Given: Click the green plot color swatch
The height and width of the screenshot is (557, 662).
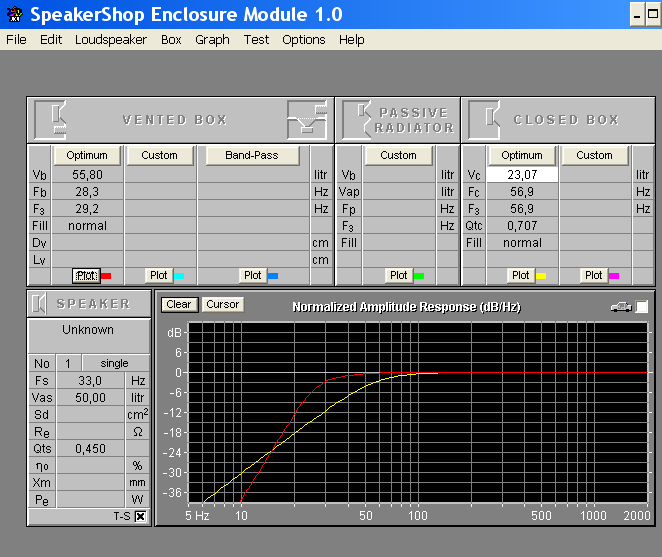Looking at the screenshot, I should click(419, 276).
